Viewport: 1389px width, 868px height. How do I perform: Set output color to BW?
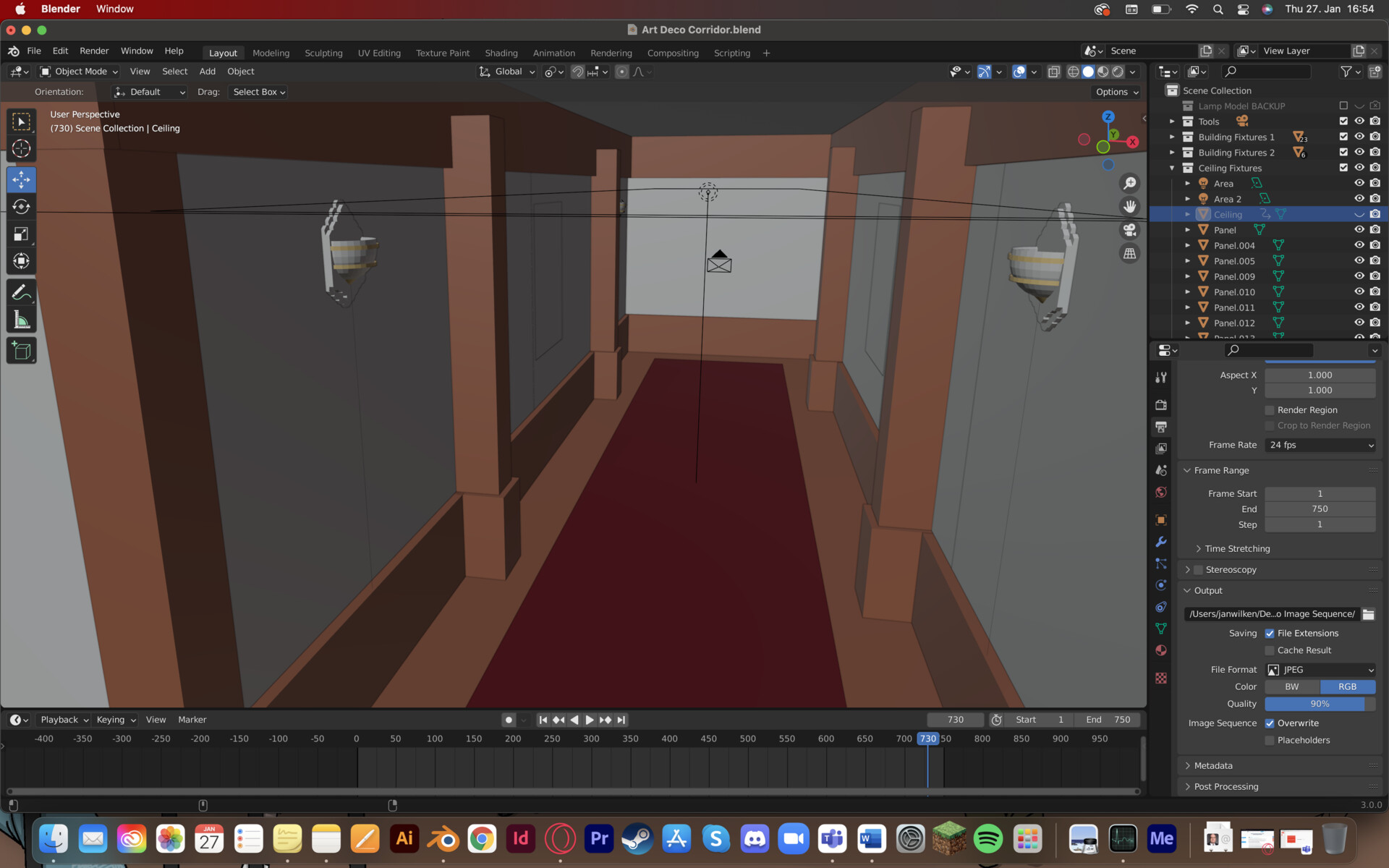click(x=1291, y=686)
